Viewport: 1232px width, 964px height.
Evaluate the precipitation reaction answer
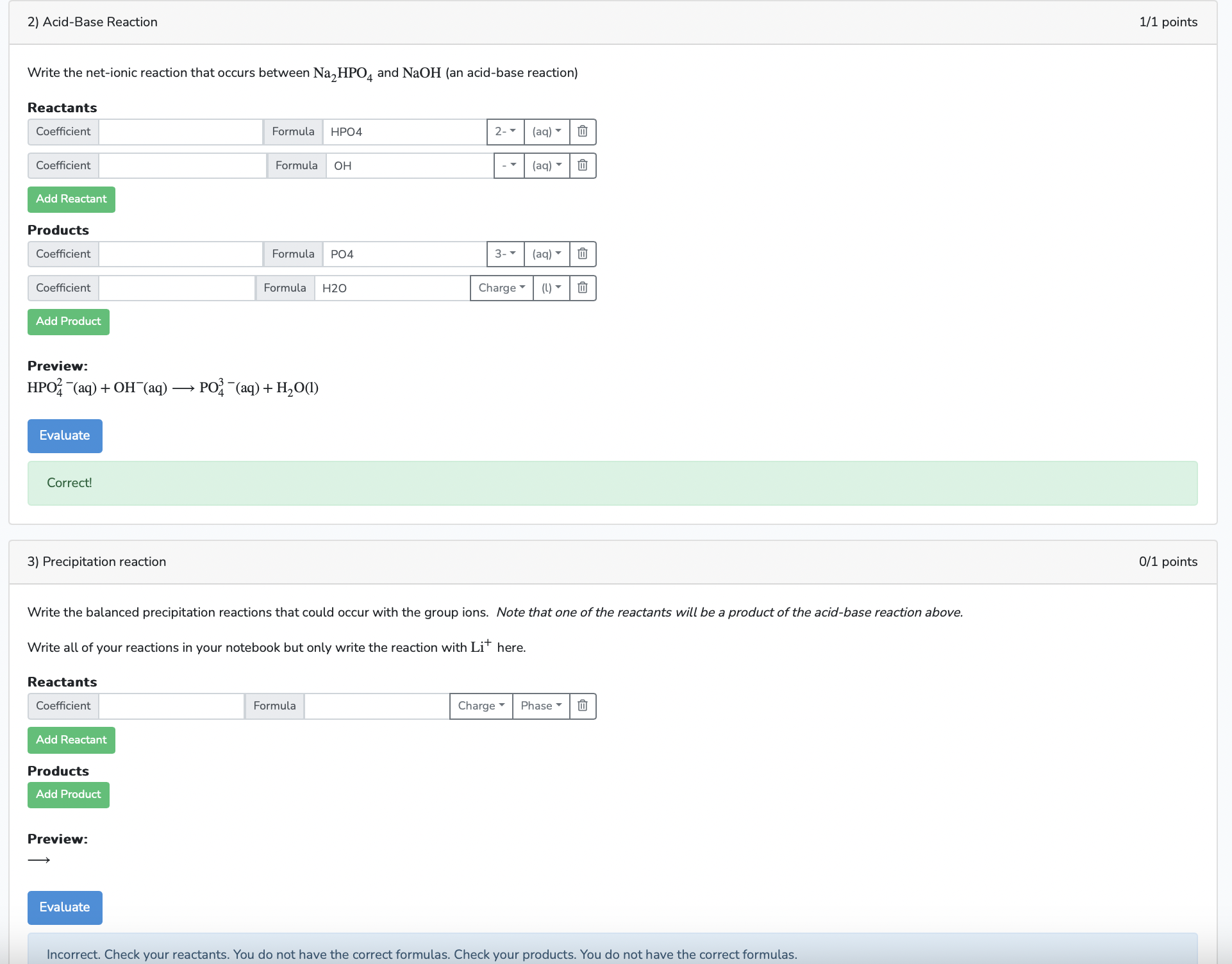pos(65,908)
